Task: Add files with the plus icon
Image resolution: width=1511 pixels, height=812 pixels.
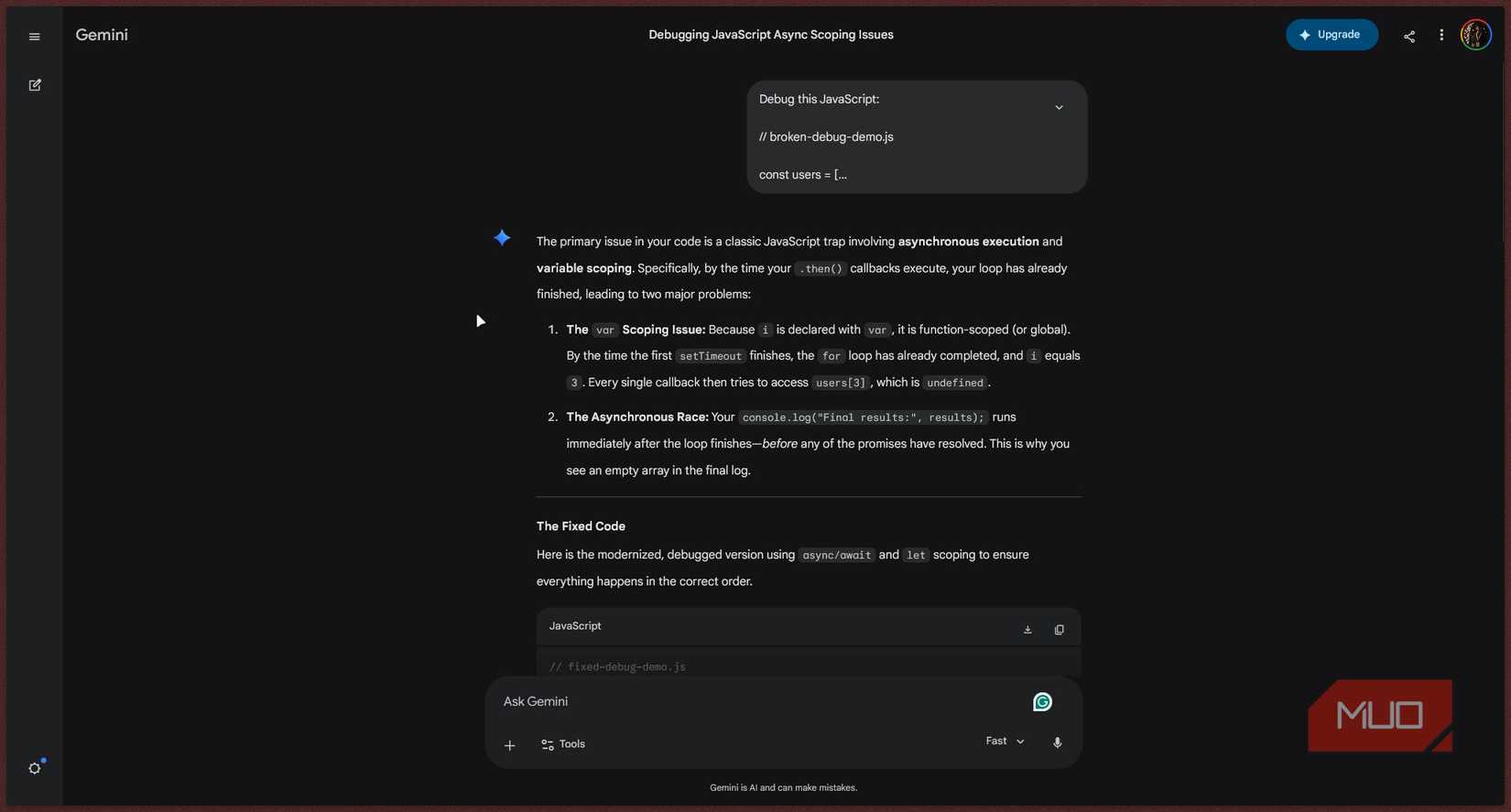Action: coord(510,745)
